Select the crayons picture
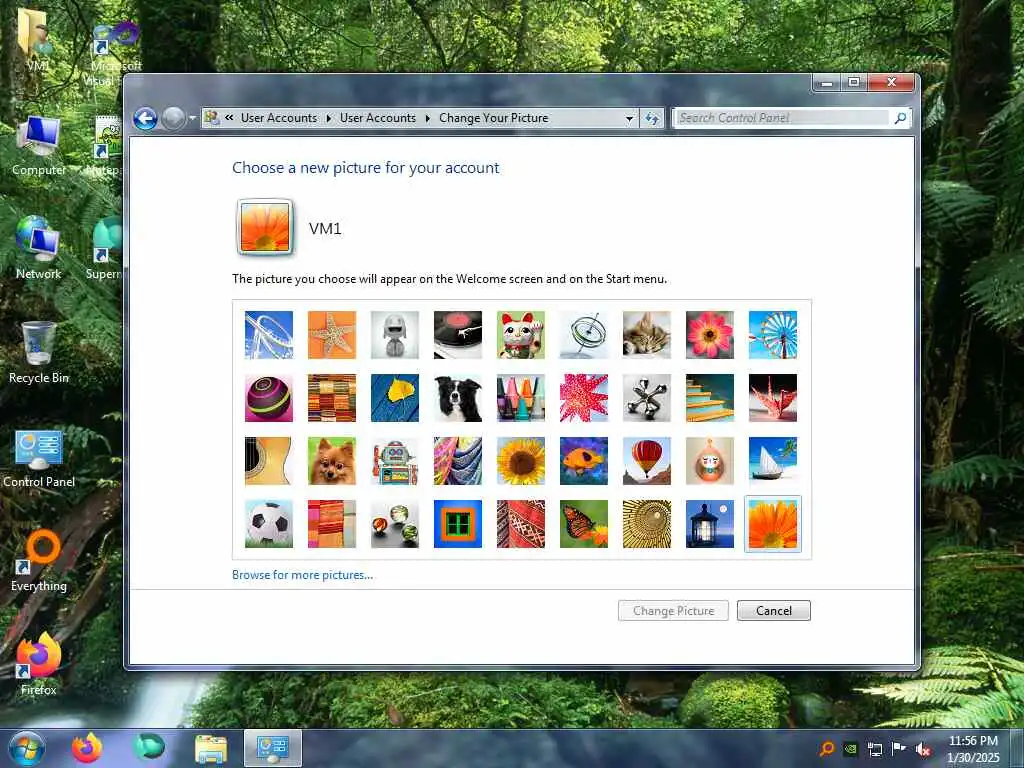 (x=520, y=398)
